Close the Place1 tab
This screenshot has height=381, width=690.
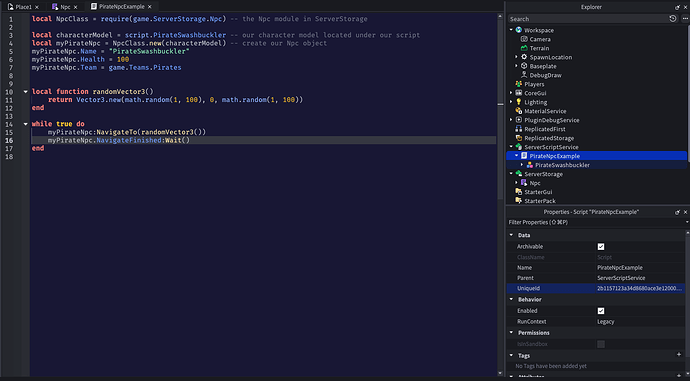(x=37, y=7)
